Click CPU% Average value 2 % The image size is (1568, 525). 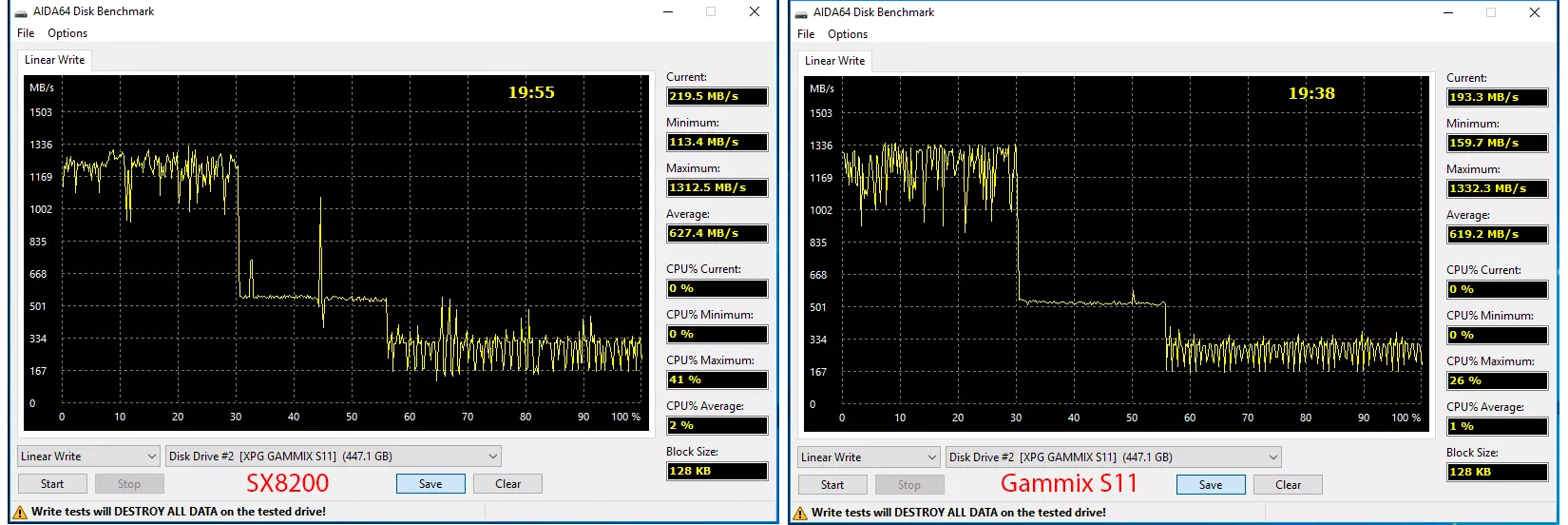(x=717, y=425)
